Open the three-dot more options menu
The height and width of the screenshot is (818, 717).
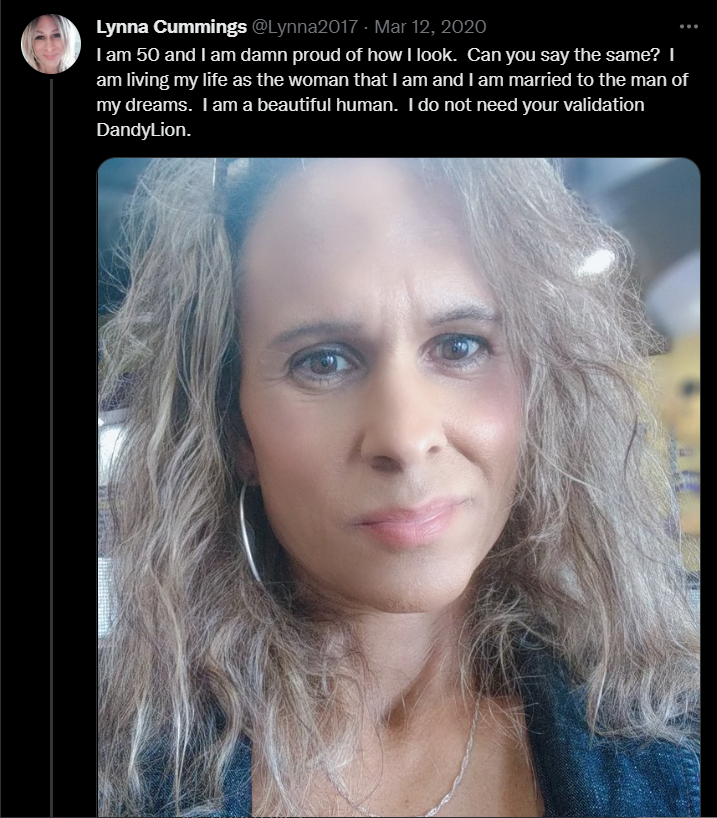tap(688, 27)
